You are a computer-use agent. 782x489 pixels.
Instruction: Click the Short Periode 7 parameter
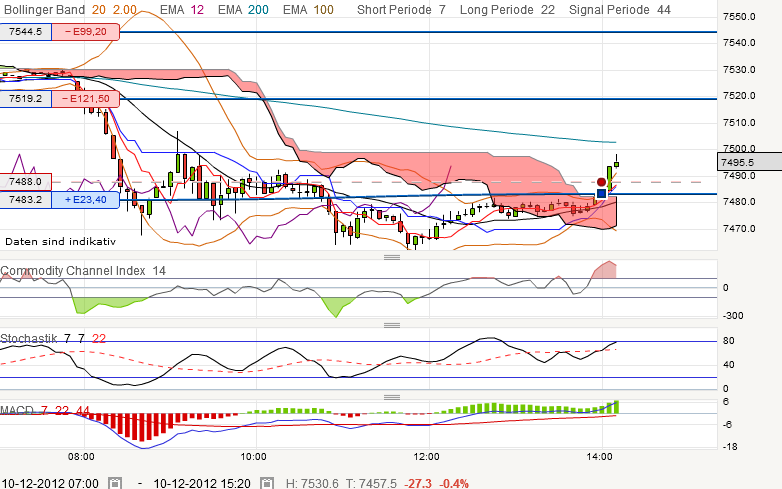click(x=401, y=9)
